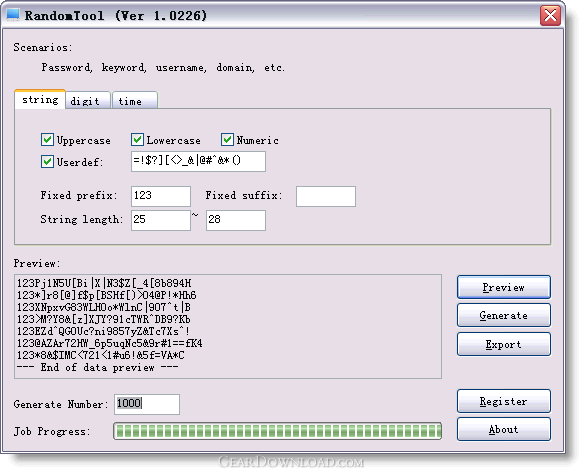Screen dimensions: 582x470
Task: Click the Job Progress bar
Action: tap(277, 431)
